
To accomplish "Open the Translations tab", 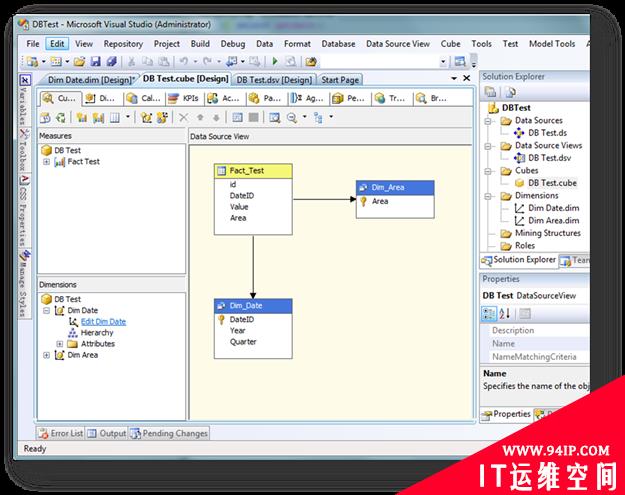I will (x=391, y=98).
